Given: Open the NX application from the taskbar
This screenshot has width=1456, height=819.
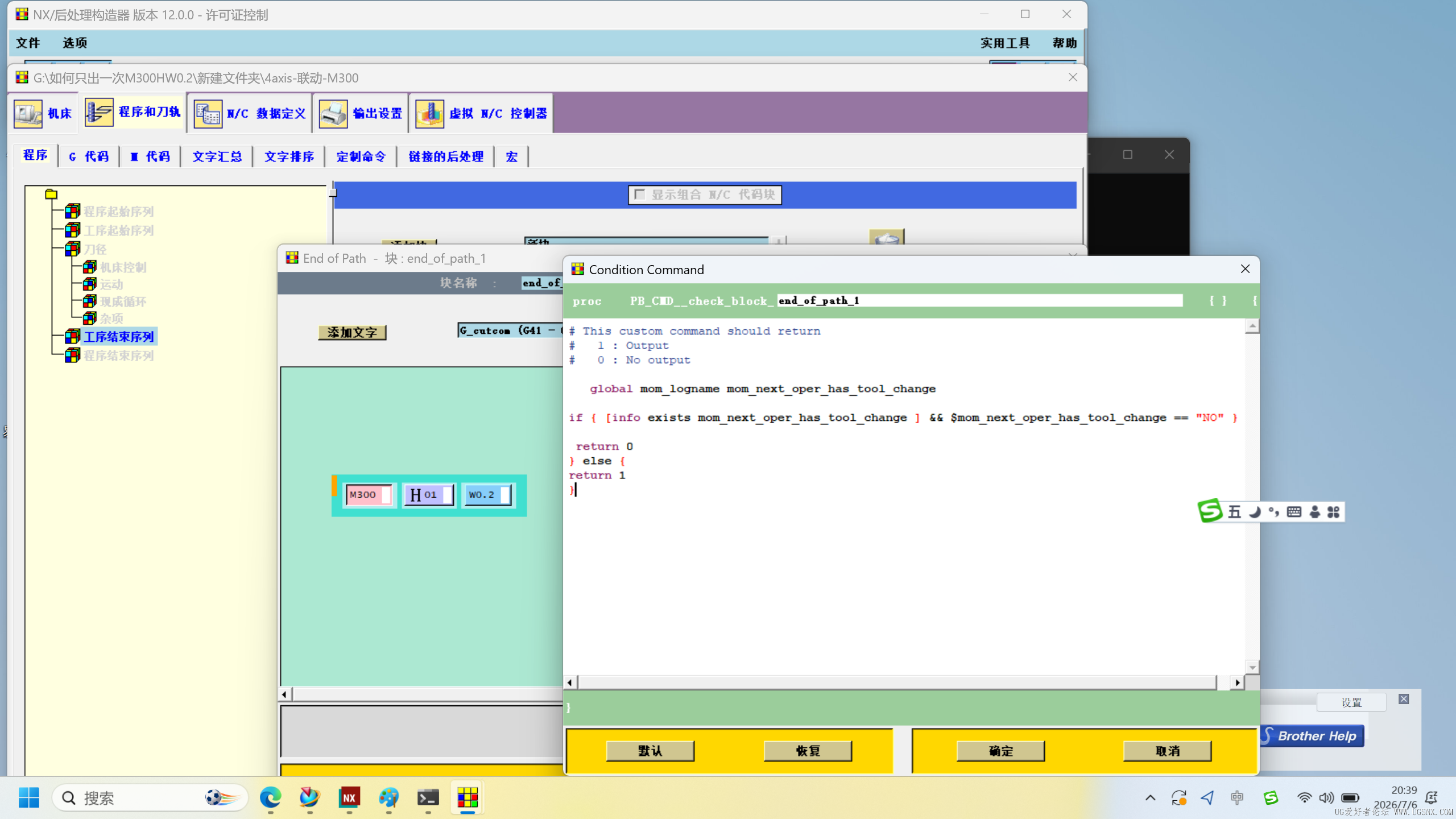Looking at the screenshot, I should [x=349, y=797].
